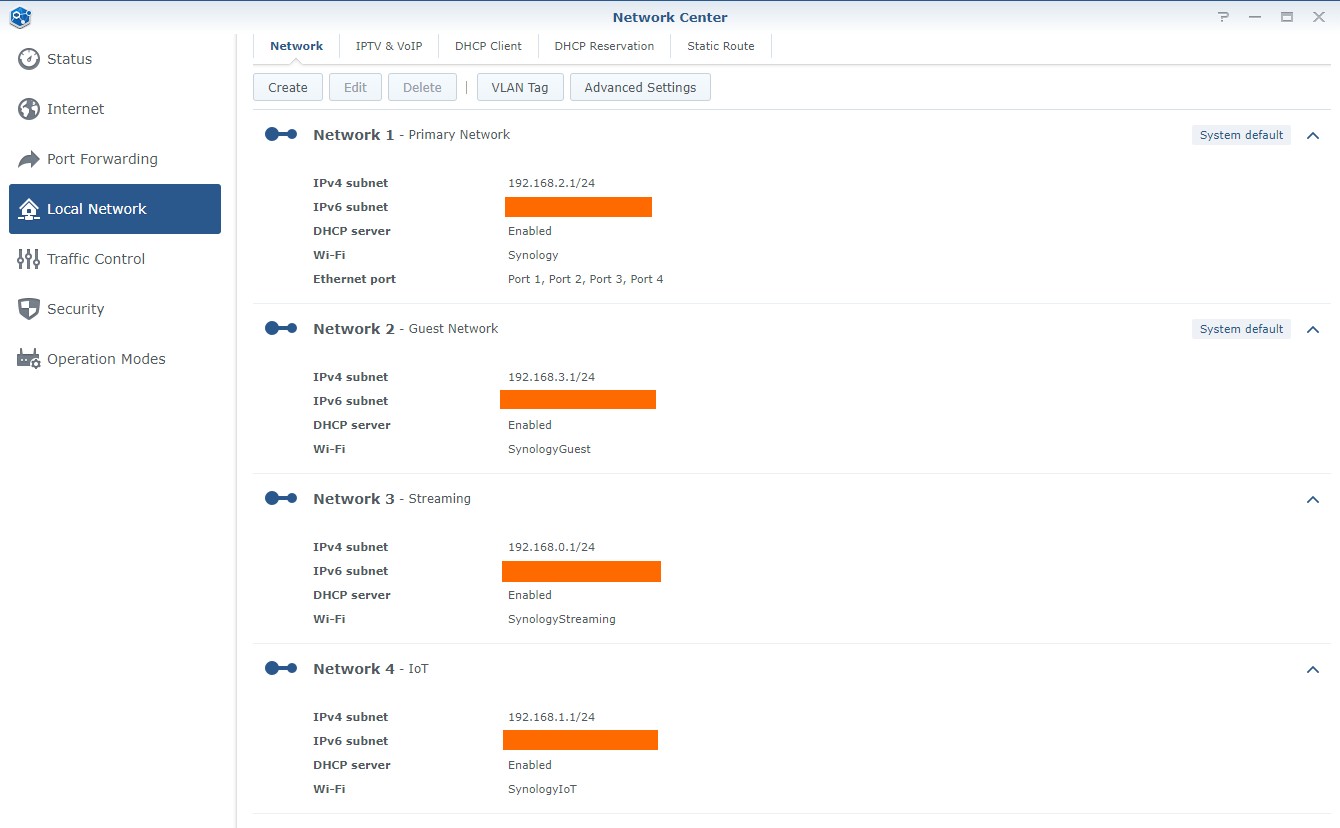Open the DHCP Reservation tab
1340x828 pixels.
[604, 46]
